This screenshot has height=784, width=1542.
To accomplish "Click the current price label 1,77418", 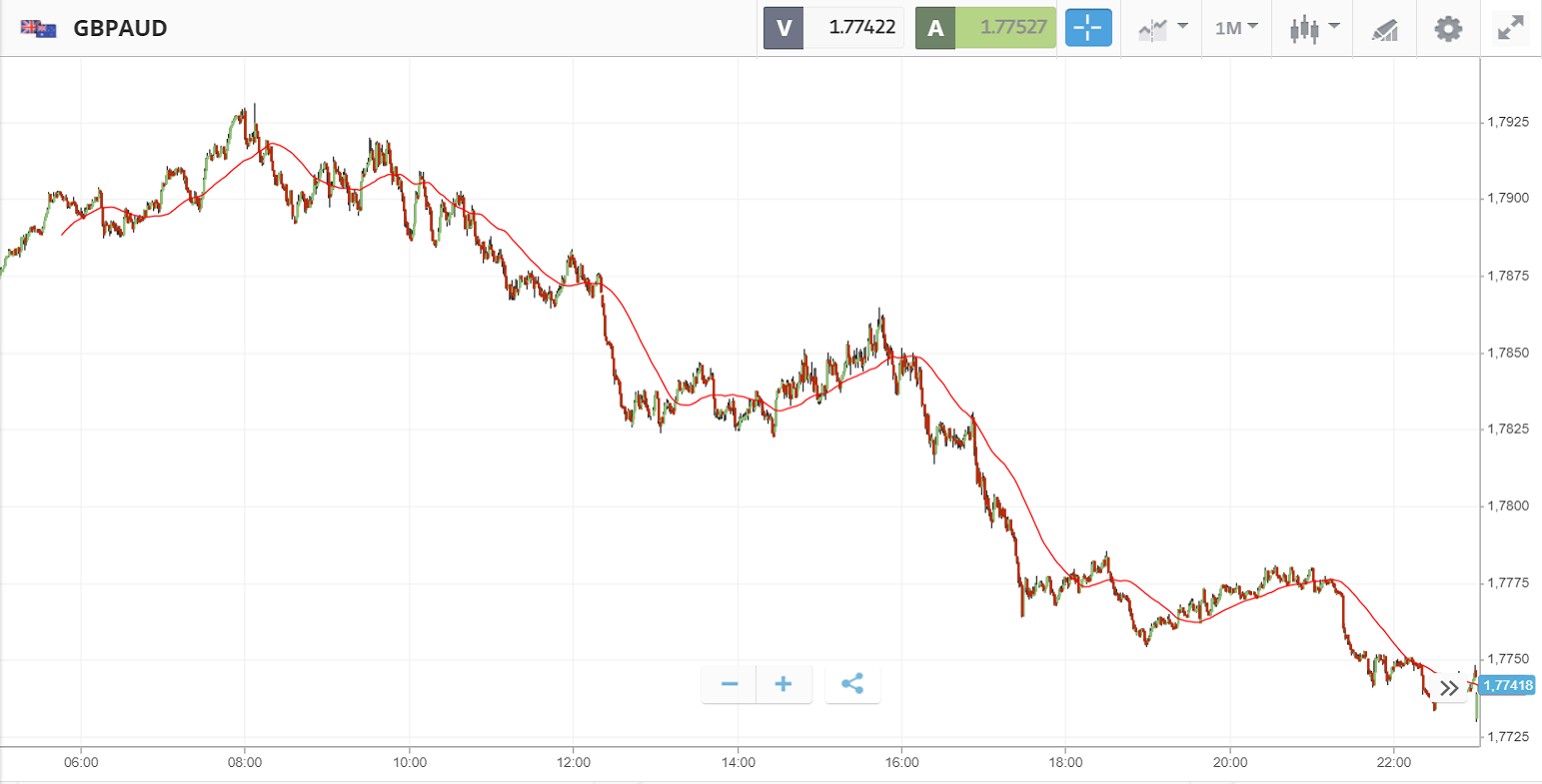I will (x=1507, y=685).
